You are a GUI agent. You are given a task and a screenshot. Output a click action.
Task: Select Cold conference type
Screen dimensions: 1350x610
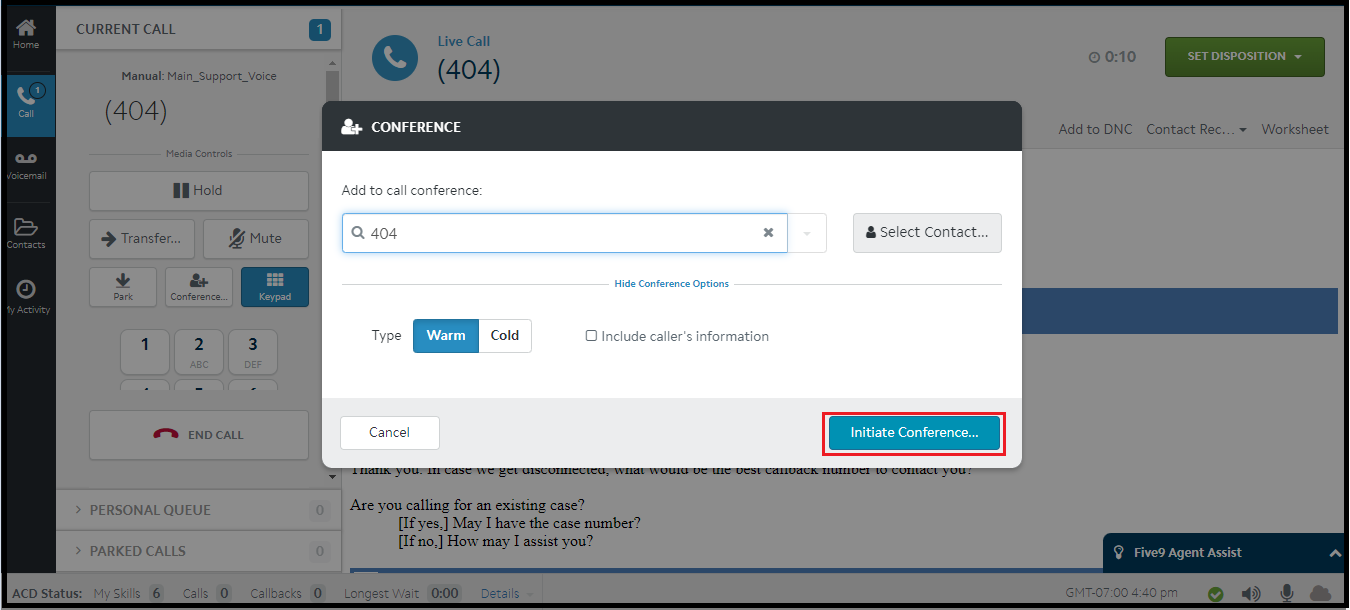click(505, 336)
